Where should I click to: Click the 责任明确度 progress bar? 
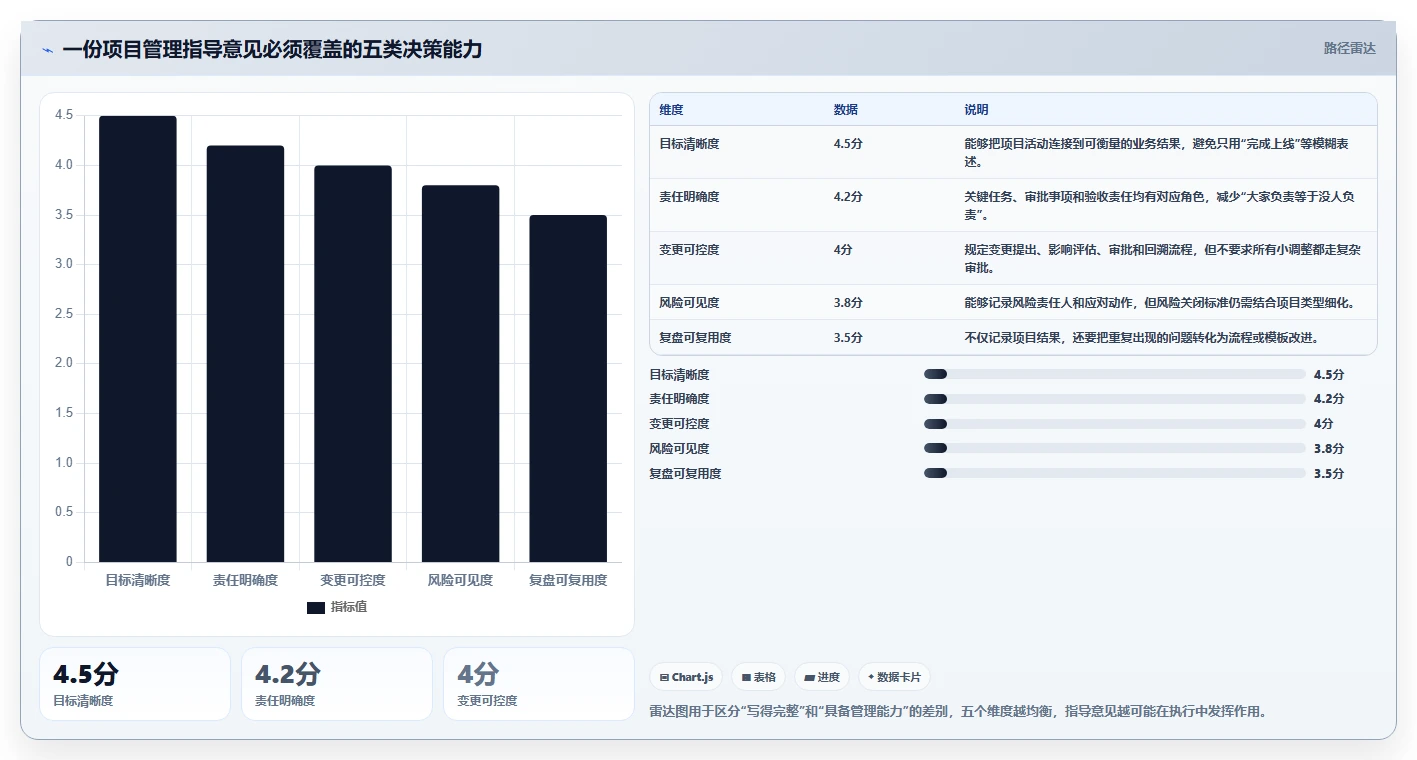(x=1115, y=398)
